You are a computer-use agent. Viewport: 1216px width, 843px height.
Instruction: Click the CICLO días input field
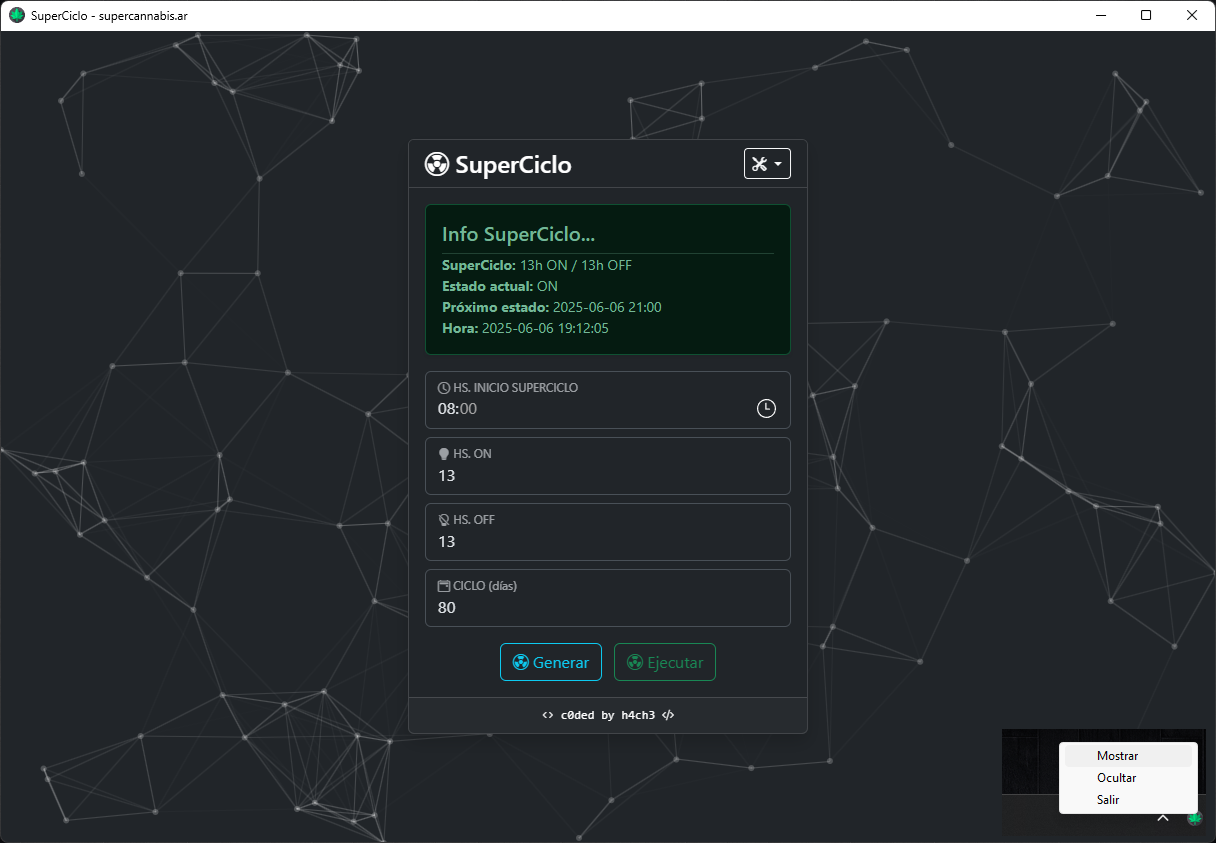point(608,607)
